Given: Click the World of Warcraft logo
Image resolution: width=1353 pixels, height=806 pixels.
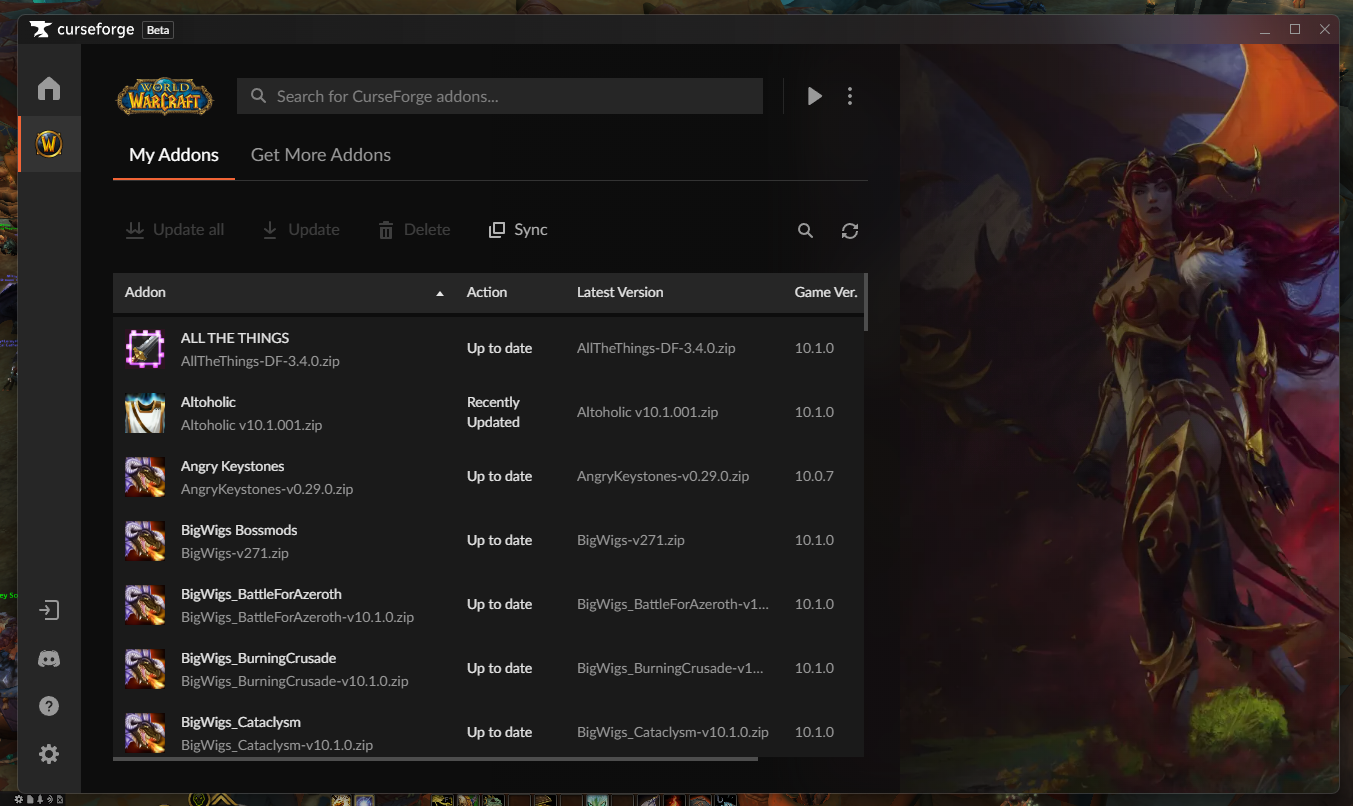Looking at the screenshot, I should pos(165,97).
